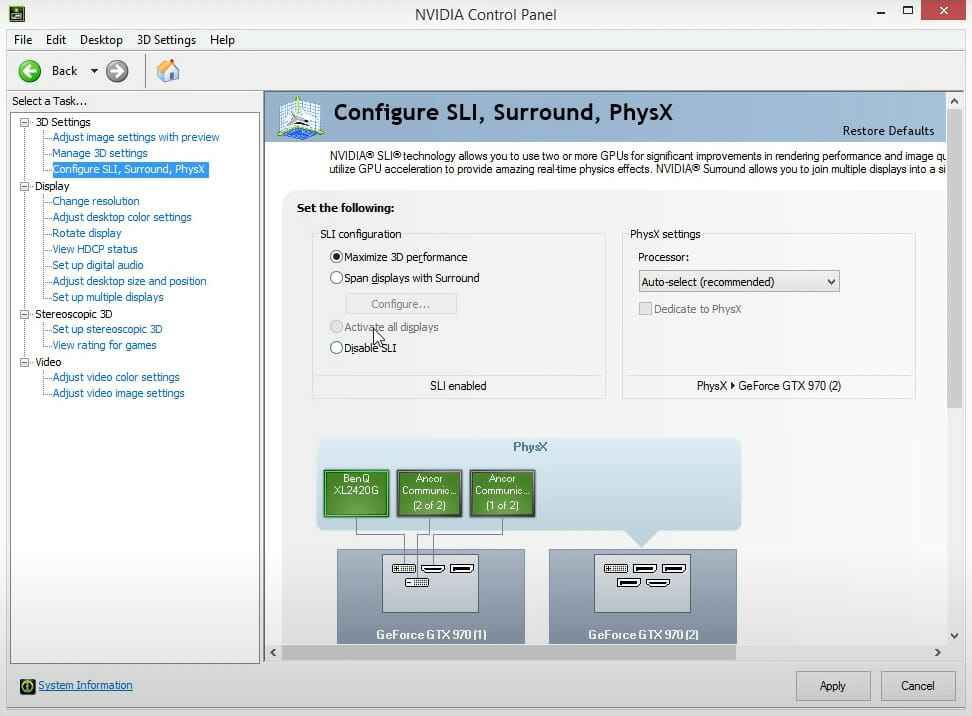
Task: Click the vertical scrollbar thumb
Action: click(955, 259)
